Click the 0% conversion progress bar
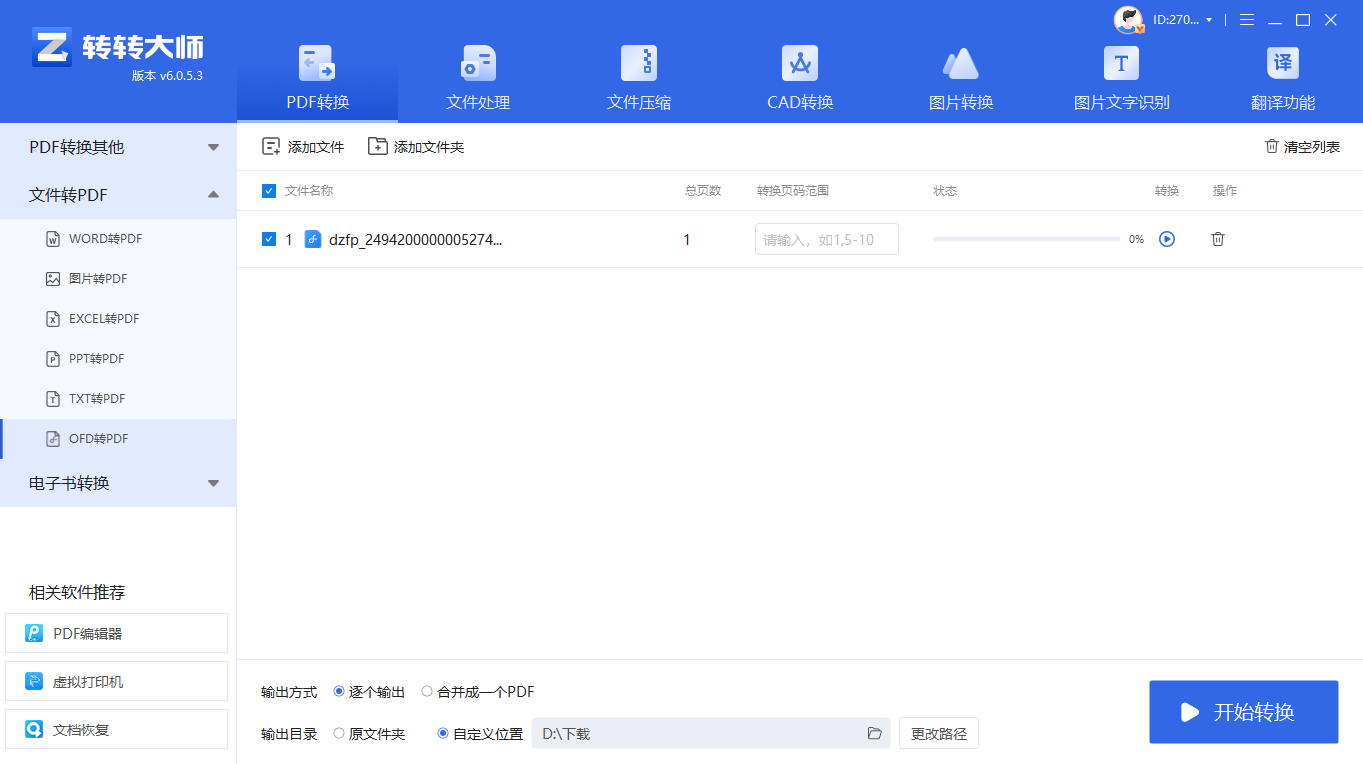Image resolution: width=1363 pixels, height=764 pixels. [1025, 239]
